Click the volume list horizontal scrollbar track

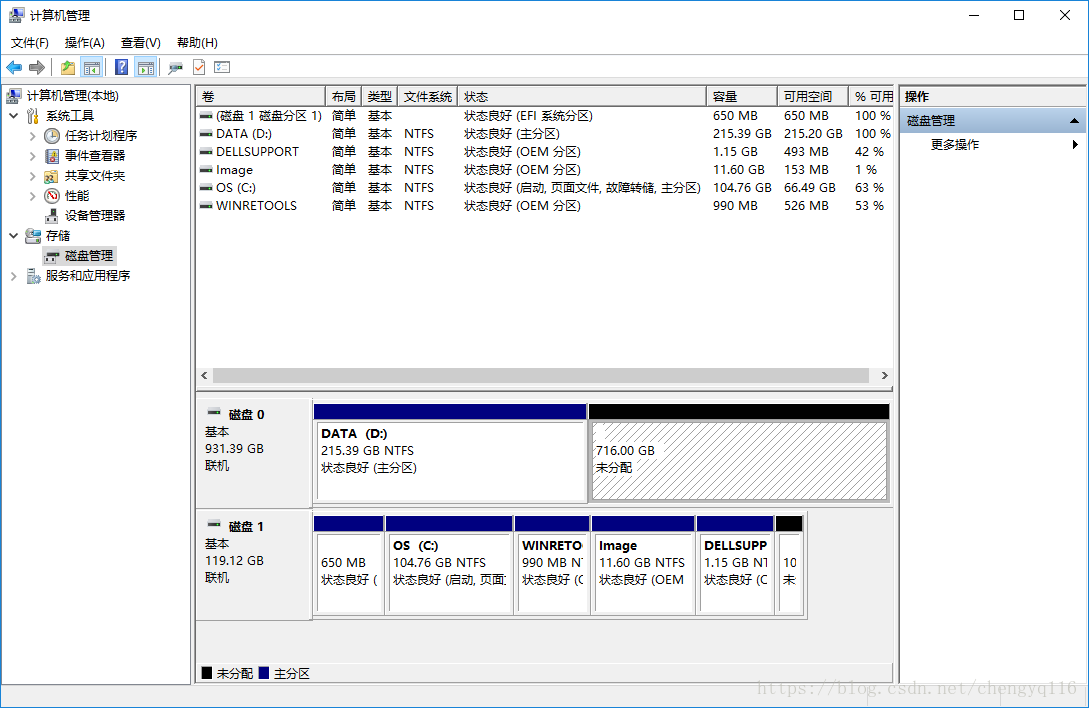tap(541, 375)
